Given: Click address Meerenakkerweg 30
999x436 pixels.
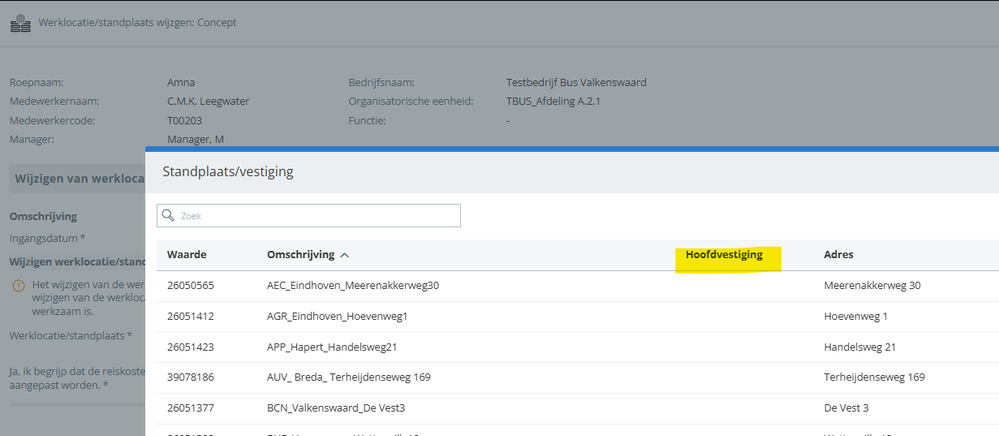Looking at the screenshot, I should (872, 286).
